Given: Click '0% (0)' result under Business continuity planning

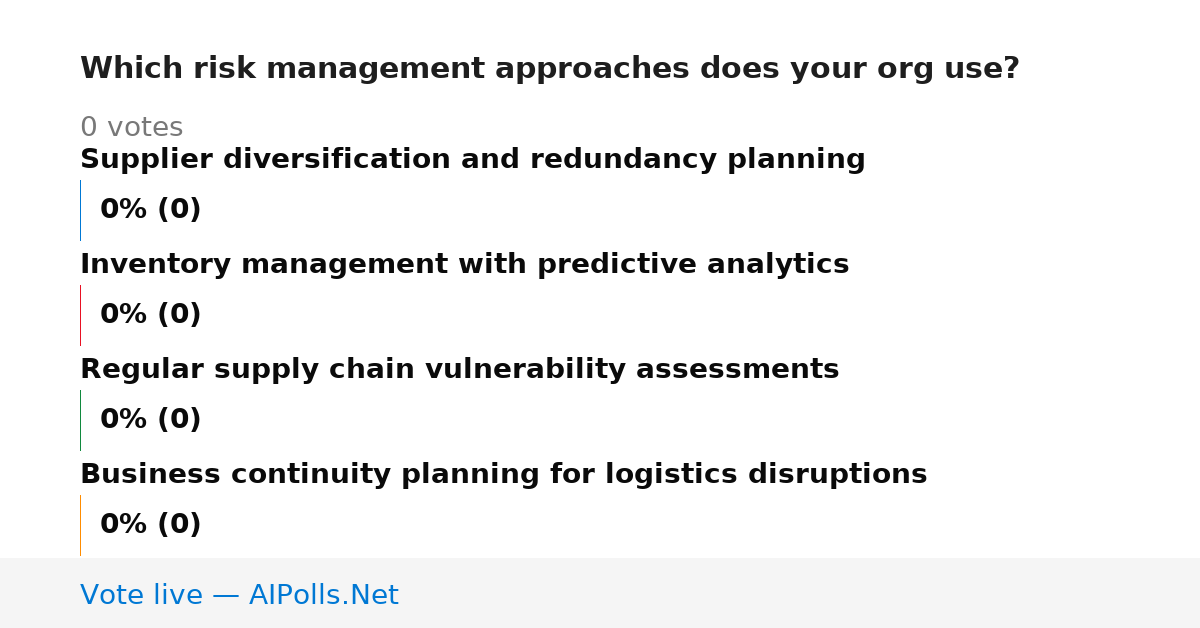Looking at the screenshot, I should (150, 525).
